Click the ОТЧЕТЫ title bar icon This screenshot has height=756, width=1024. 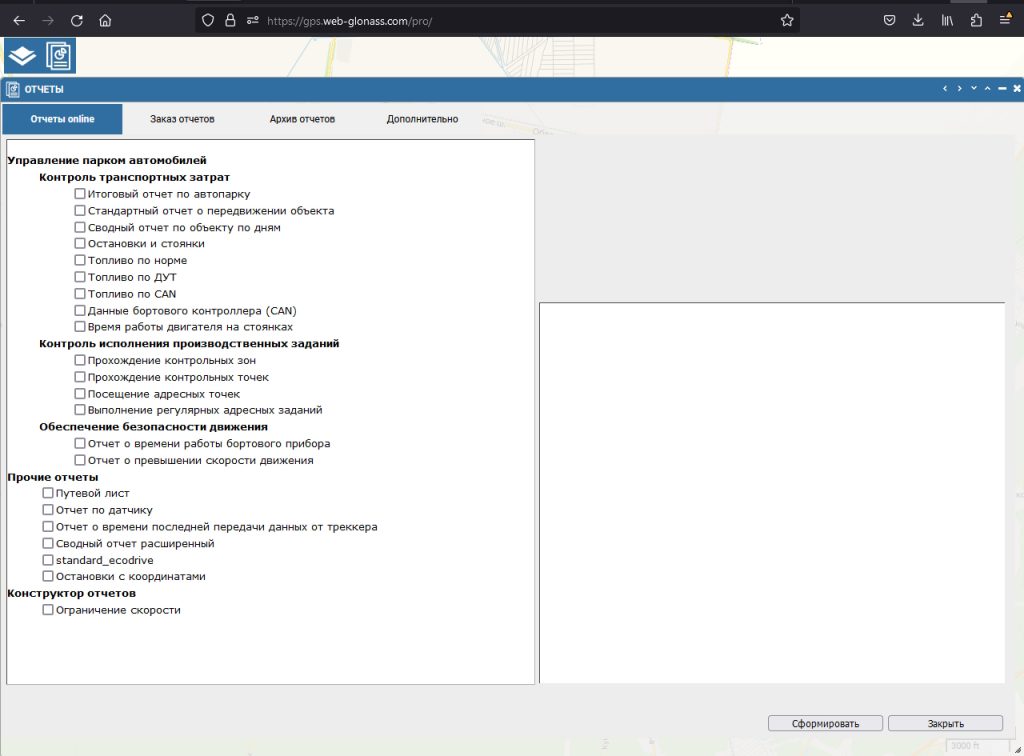12,89
